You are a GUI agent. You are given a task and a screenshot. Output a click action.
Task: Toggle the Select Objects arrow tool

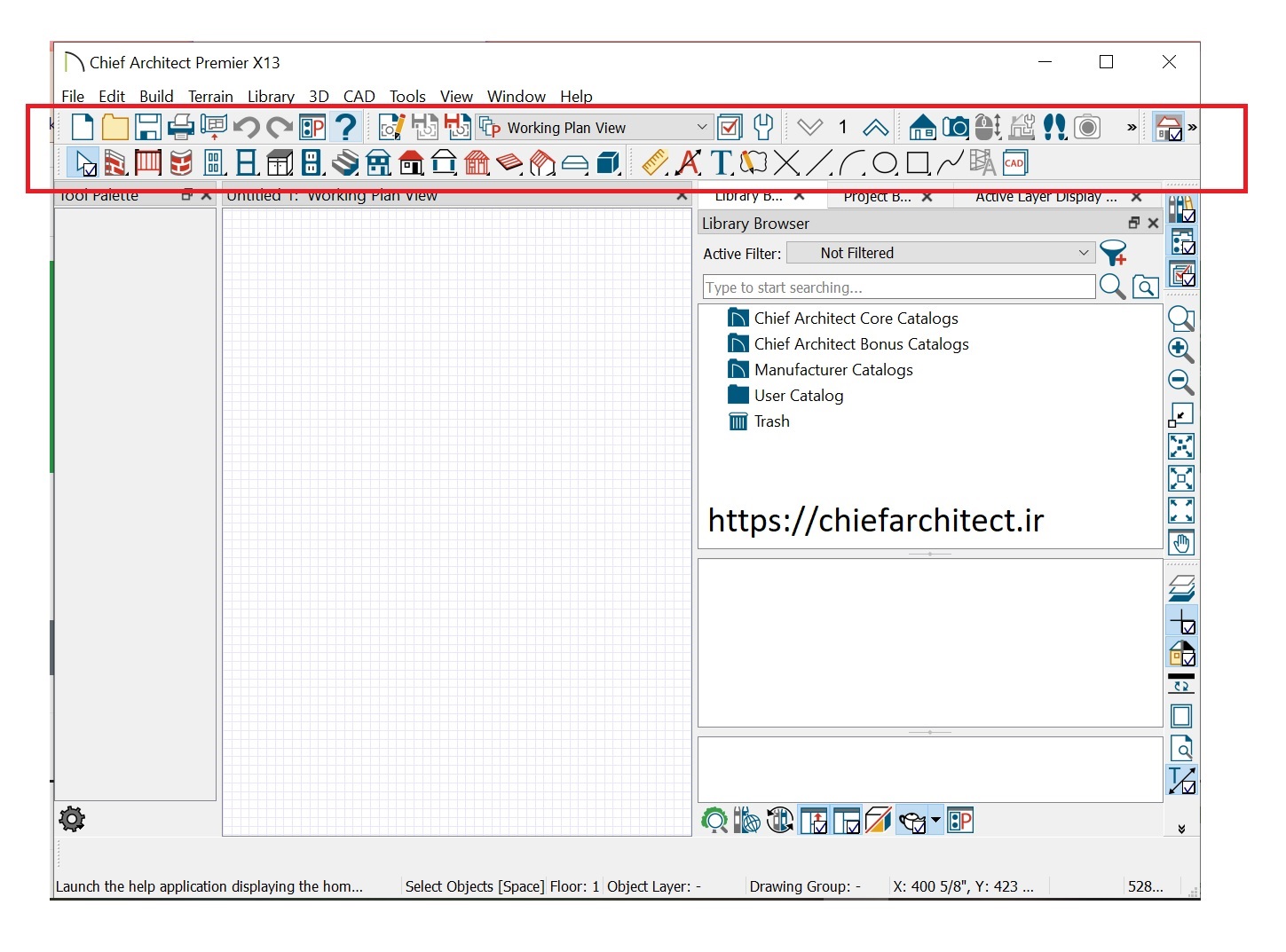[85, 163]
